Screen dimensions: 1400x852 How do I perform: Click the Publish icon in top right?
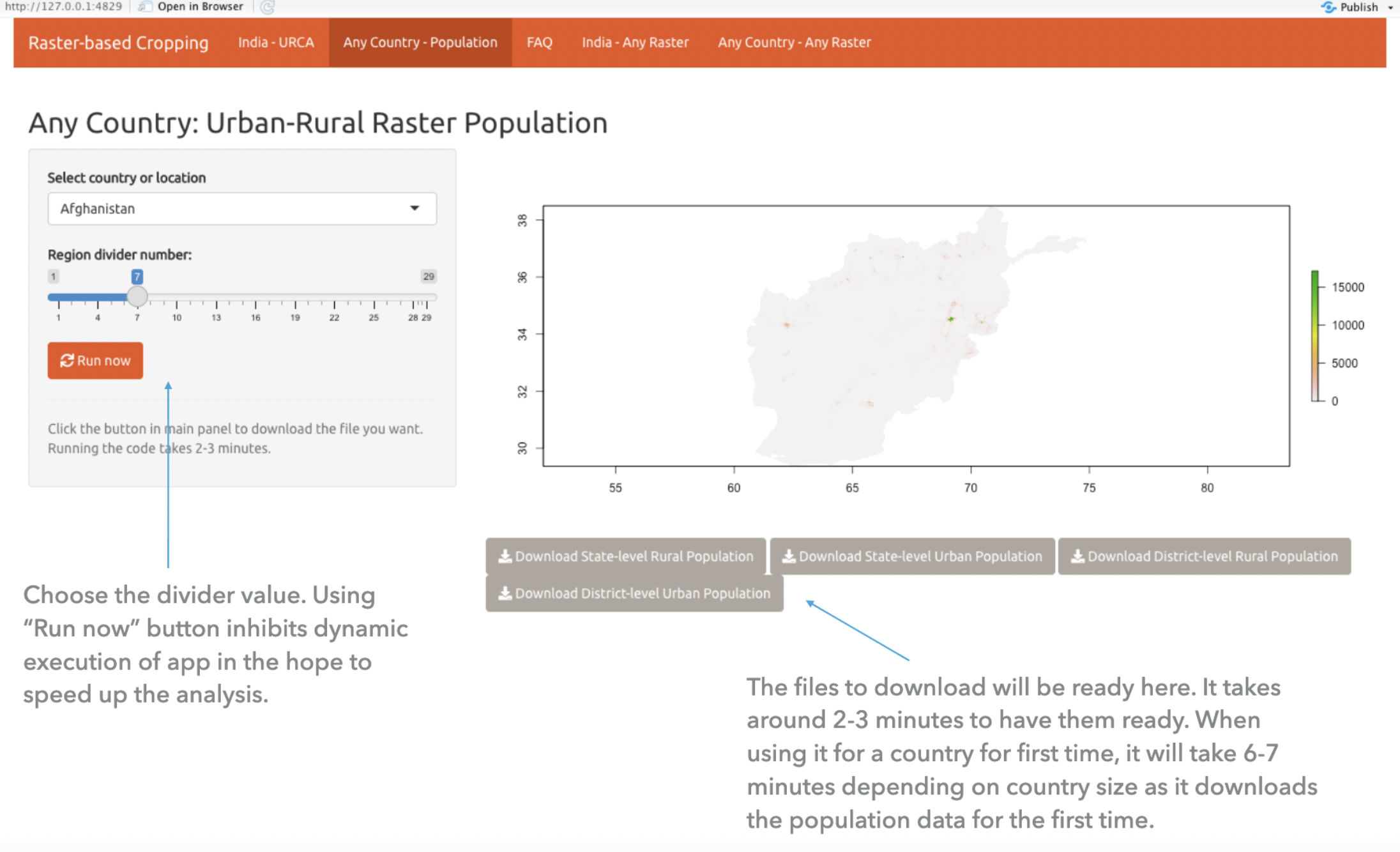1328,7
